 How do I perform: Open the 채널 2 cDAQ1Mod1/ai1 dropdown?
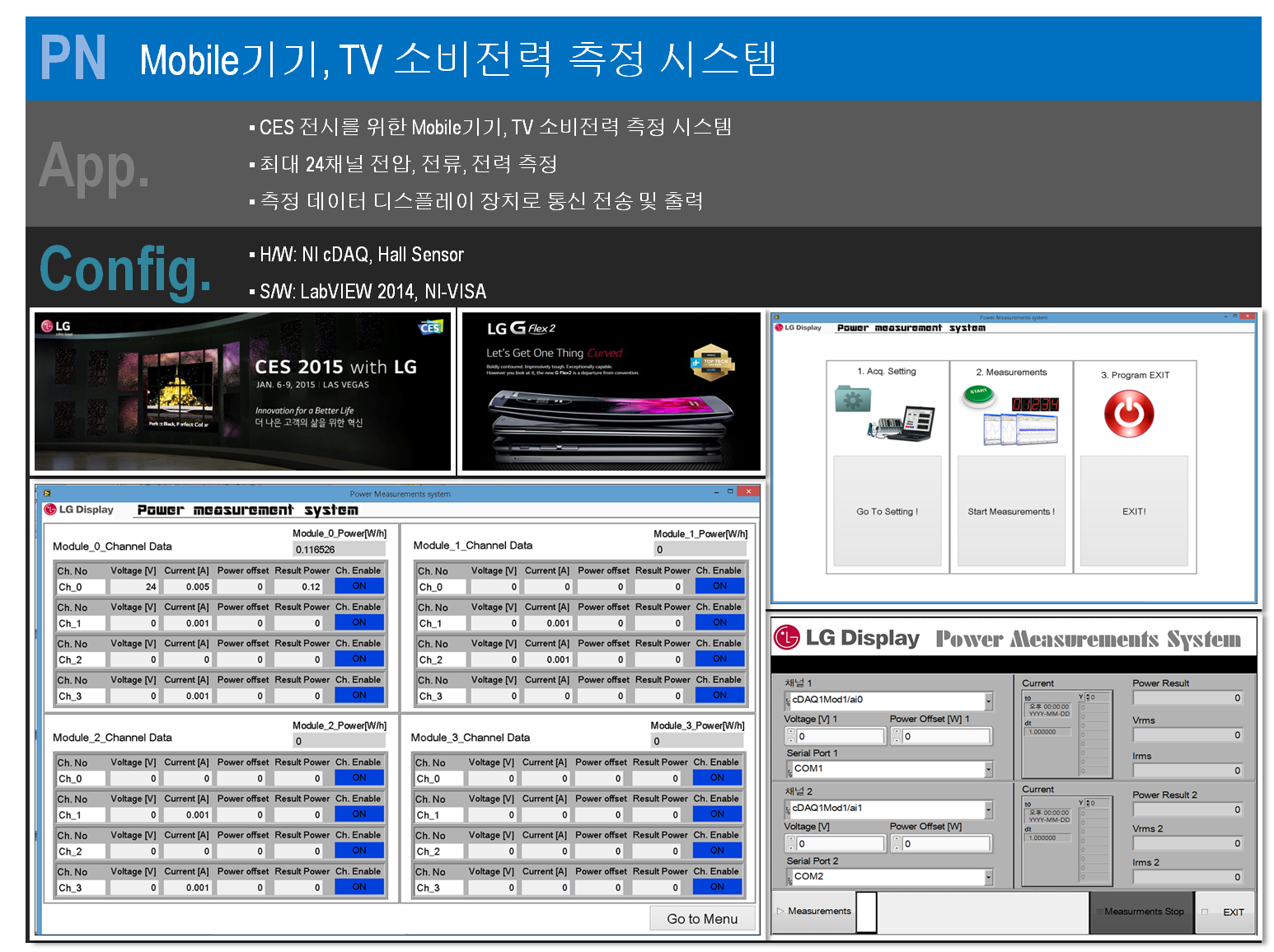coord(989,809)
